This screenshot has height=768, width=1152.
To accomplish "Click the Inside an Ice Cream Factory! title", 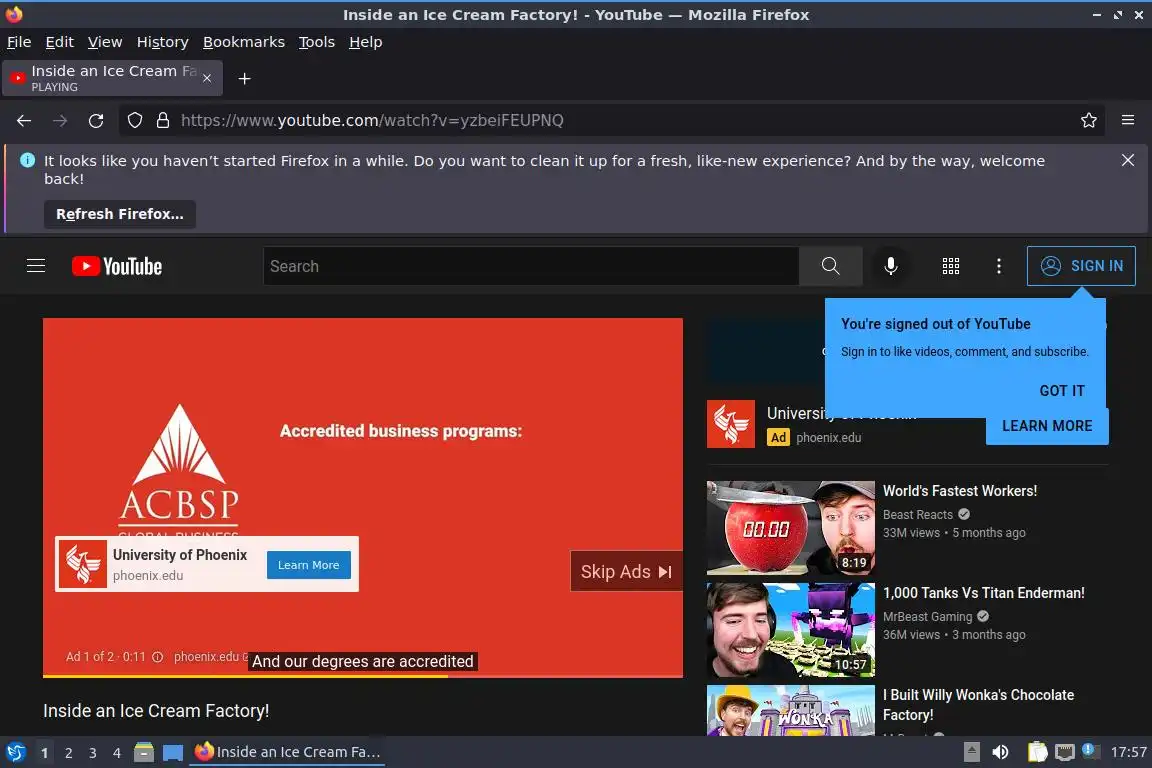I will coord(156,711).
